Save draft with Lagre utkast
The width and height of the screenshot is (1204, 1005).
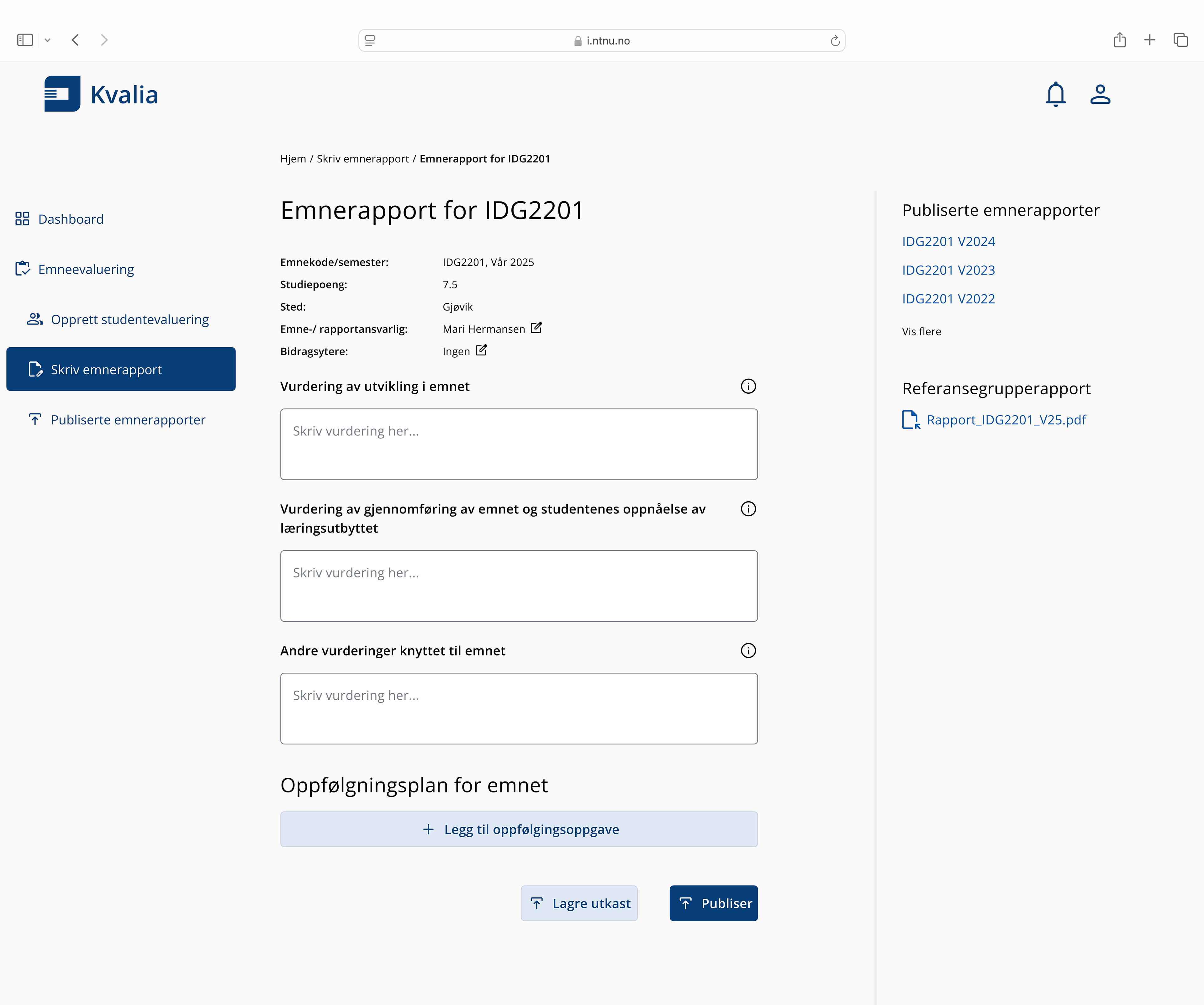579,903
